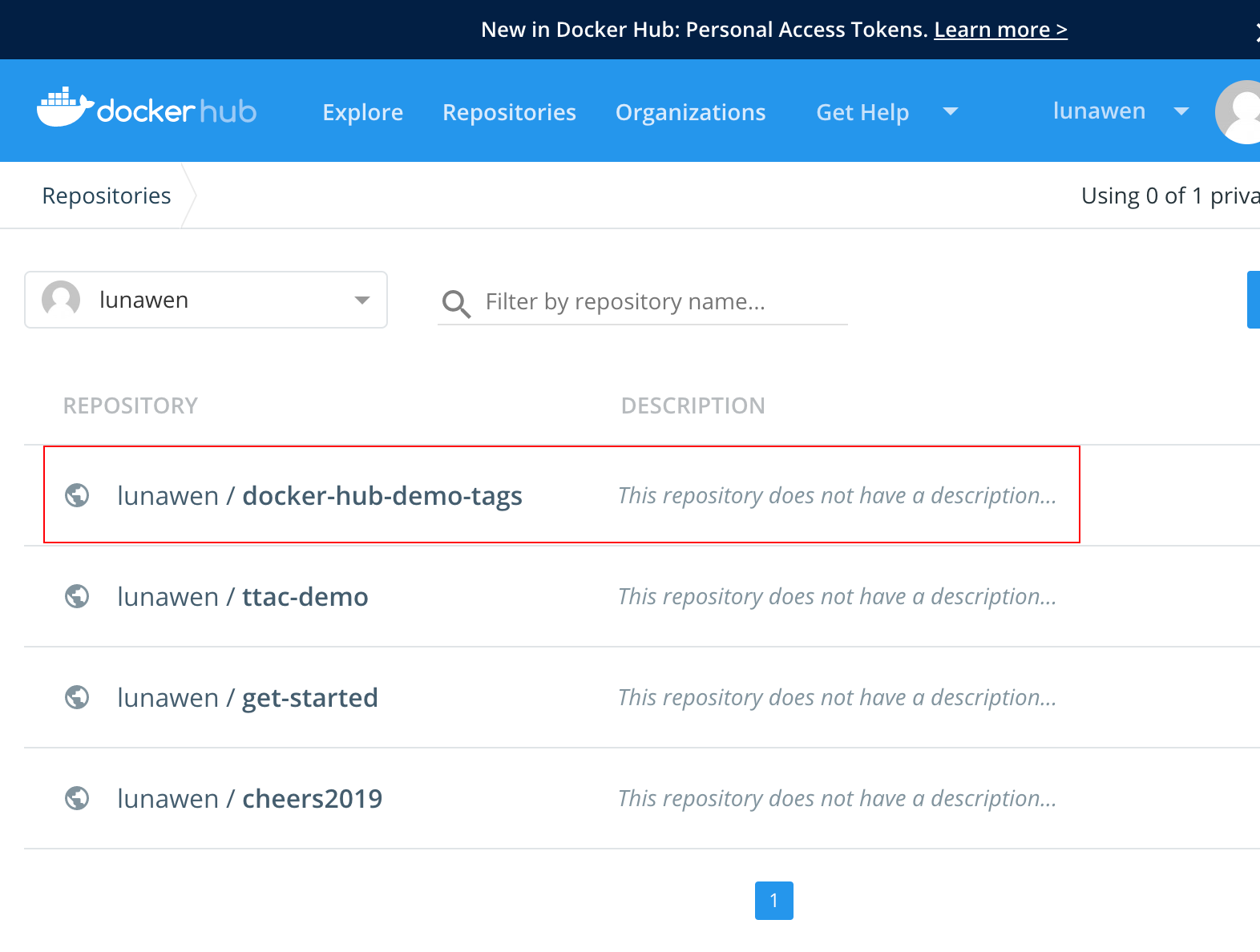Open the lunawen / cheers2019 repository
The image size is (1260, 952).
tap(250, 799)
